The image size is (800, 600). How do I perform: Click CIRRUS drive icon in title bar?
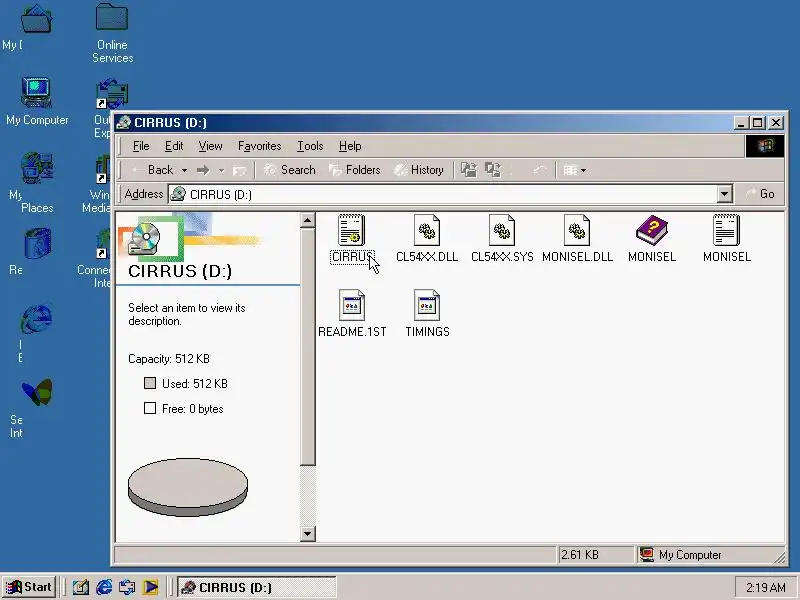[123, 122]
